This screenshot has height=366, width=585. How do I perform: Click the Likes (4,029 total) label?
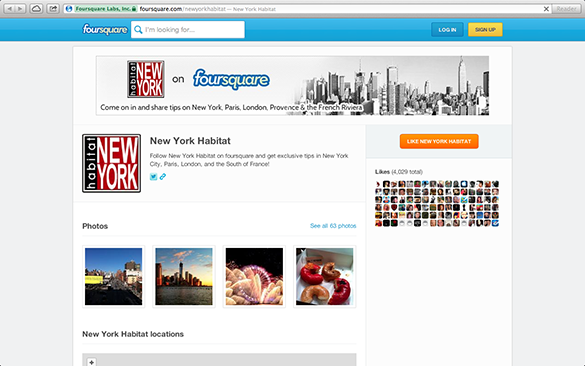(398, 172)
